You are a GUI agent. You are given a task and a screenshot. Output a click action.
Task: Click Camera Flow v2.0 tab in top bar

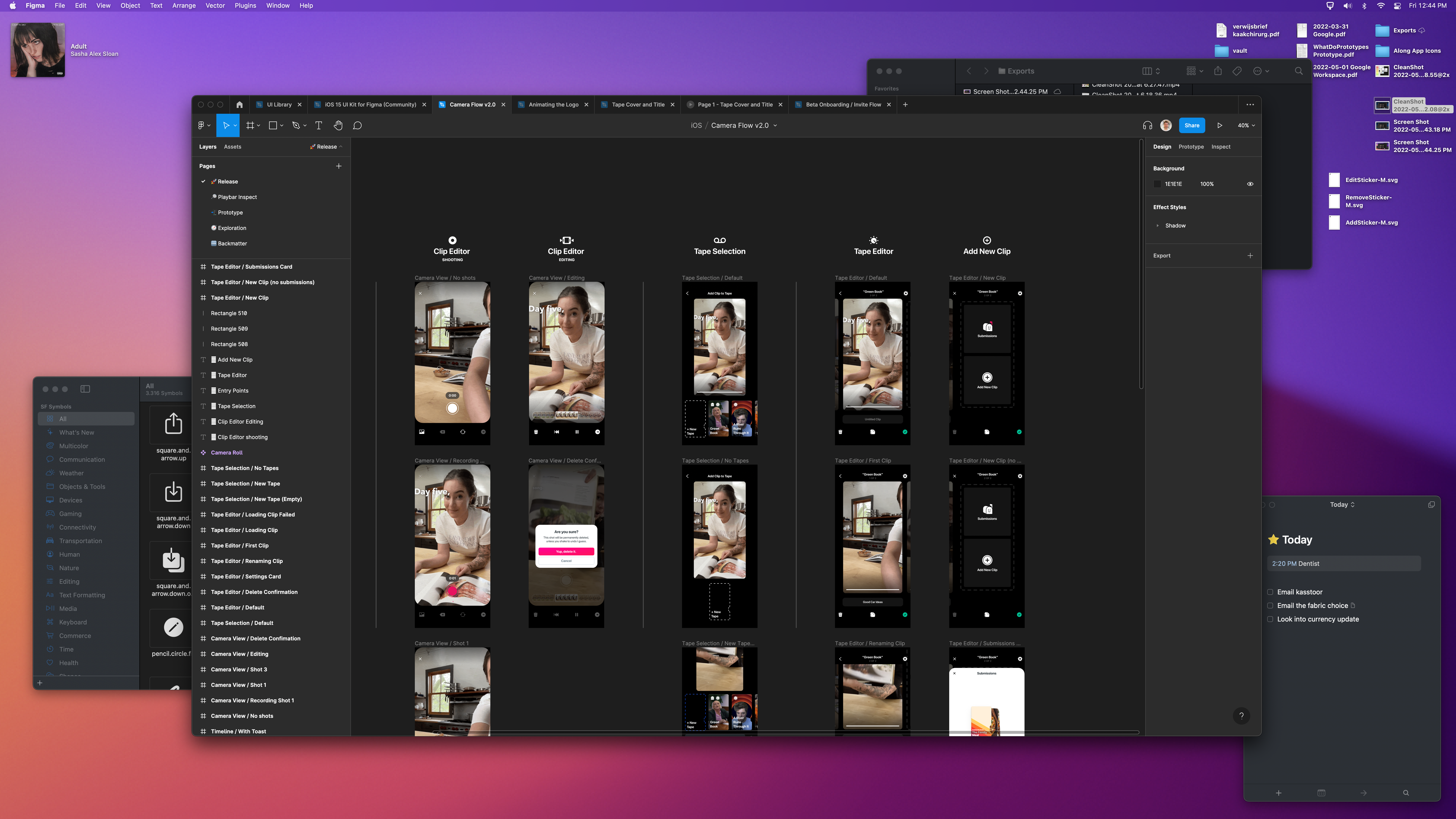pyautogui.click(x=471, y=104)
